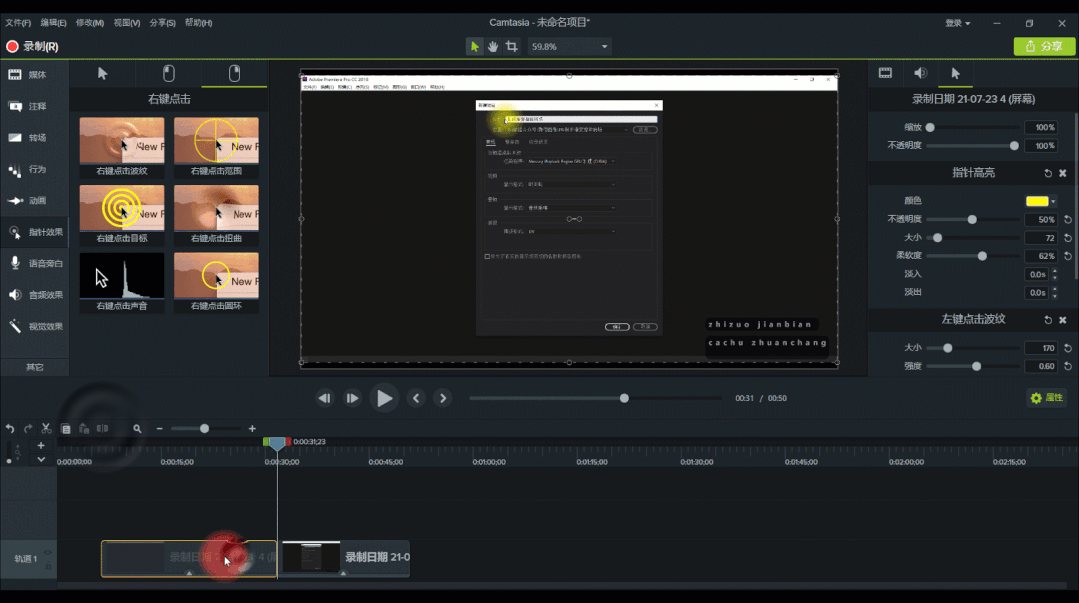Viewport: 1079px width, 603px height.
Task: Click the 录制(R) record button
Action: [32, 46]
